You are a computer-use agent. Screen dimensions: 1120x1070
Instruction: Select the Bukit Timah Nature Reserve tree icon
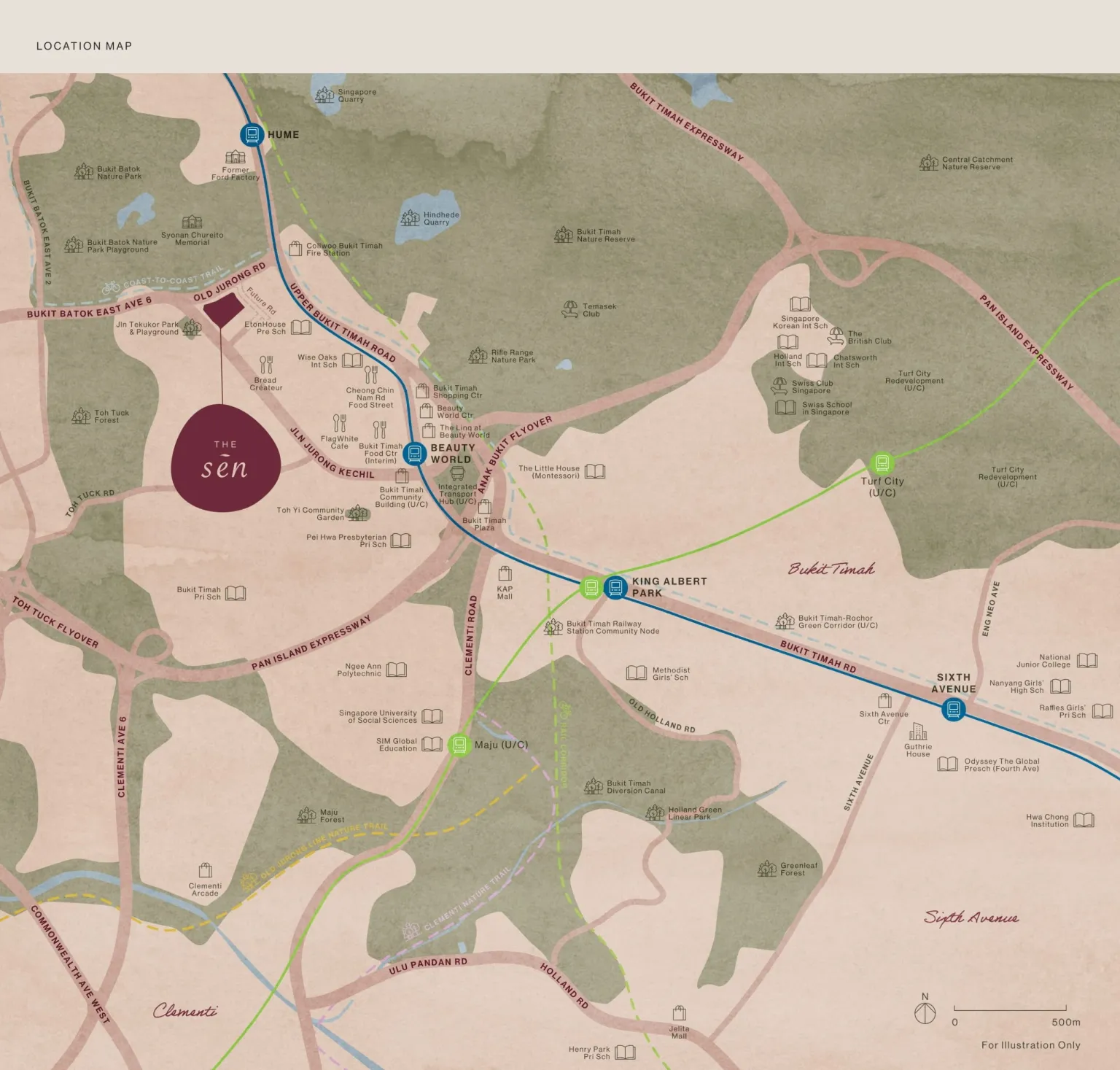[564, 235]
